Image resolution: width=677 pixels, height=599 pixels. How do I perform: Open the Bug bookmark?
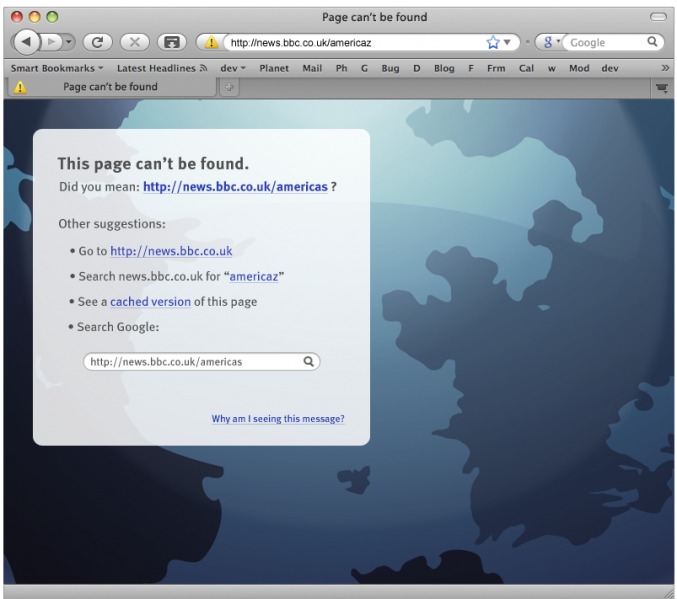tap(390, 68)
